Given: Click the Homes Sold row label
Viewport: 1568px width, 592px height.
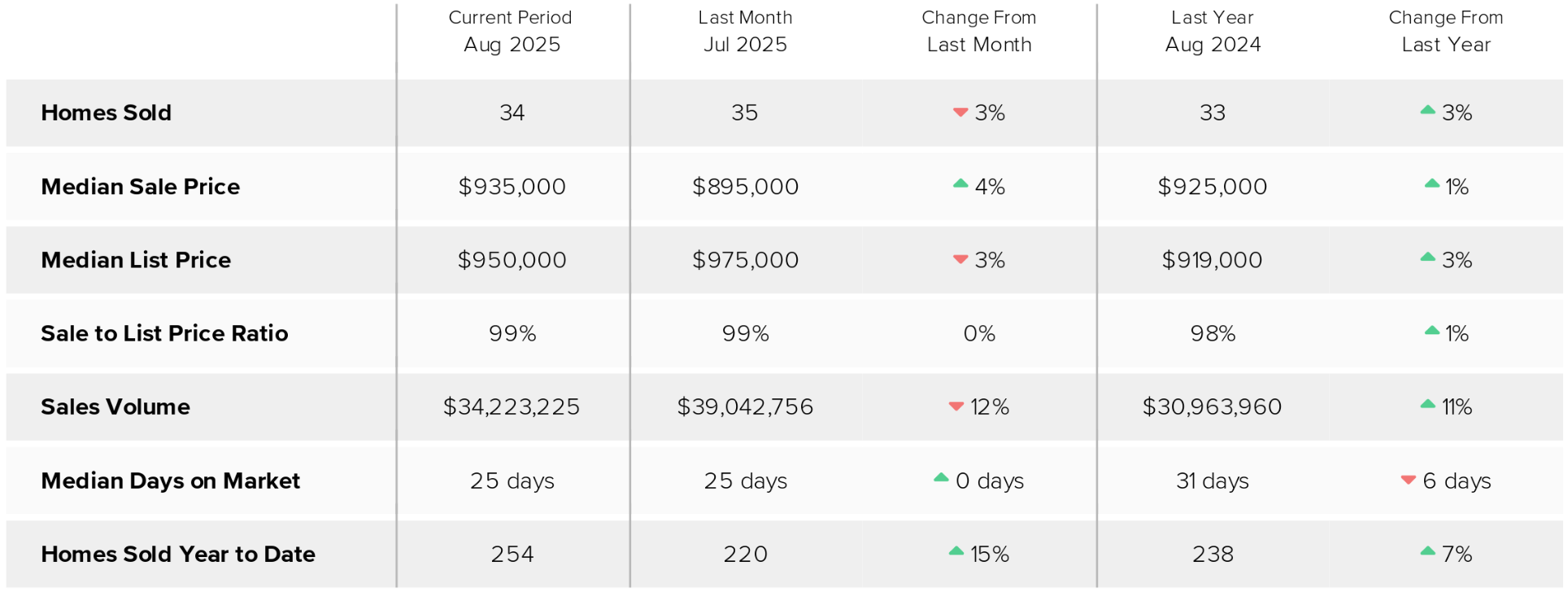Looking at the screenshot, I should coord(107,112).
